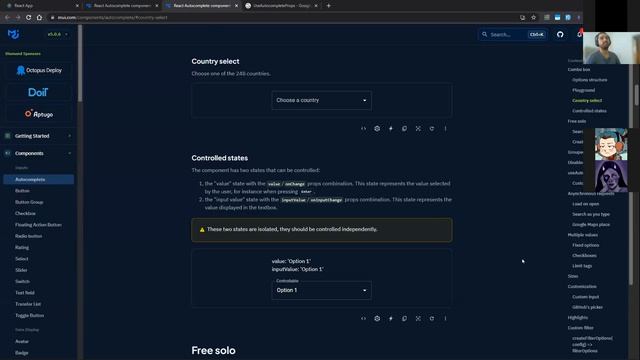Copy the Country select demo source
Image resolution: width=640 pixels, height=360 pixels.
(x=404, y=129)
